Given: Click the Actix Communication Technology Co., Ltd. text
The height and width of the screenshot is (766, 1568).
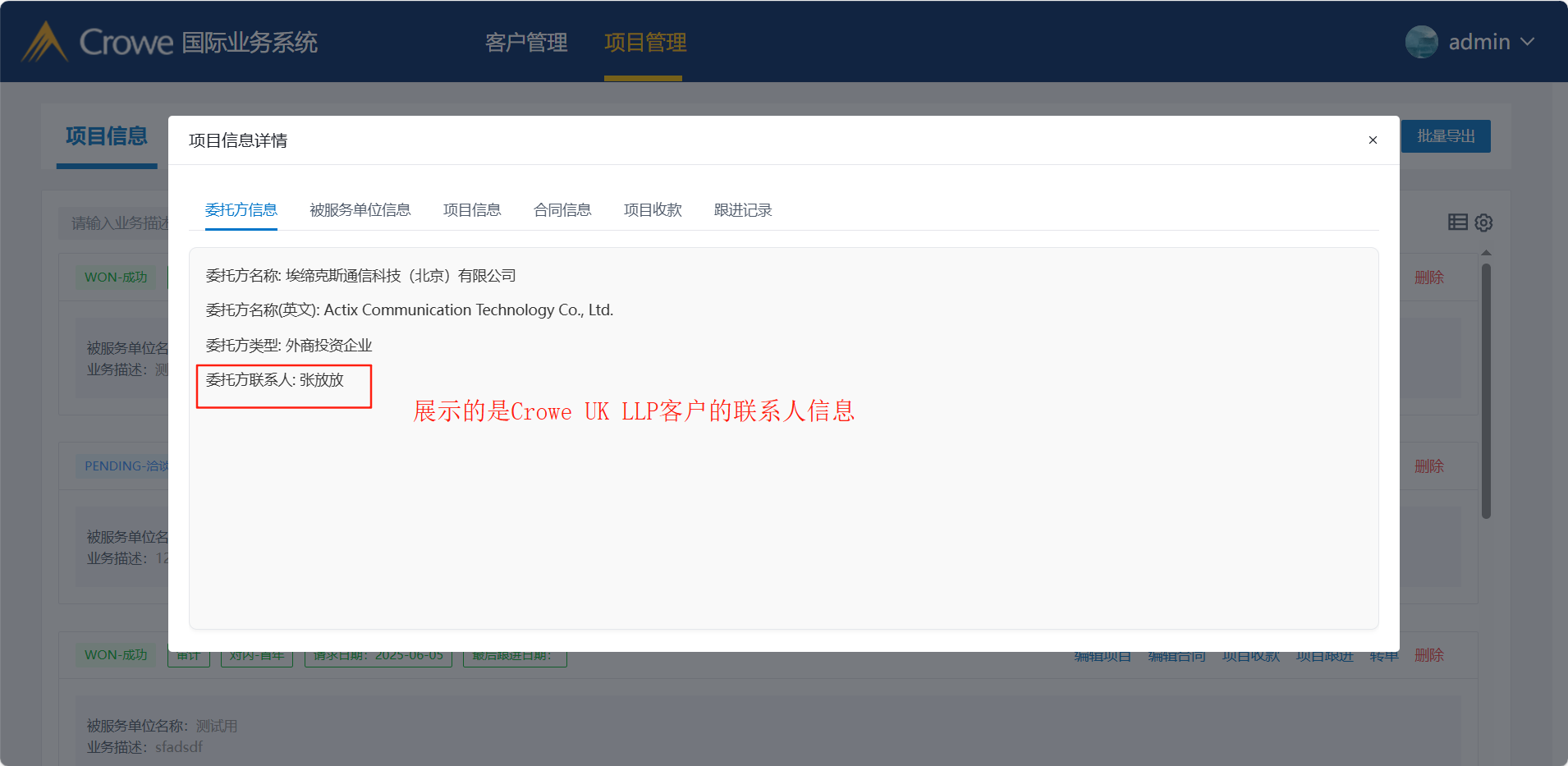Looking at the screenshot, I should 469,310.
